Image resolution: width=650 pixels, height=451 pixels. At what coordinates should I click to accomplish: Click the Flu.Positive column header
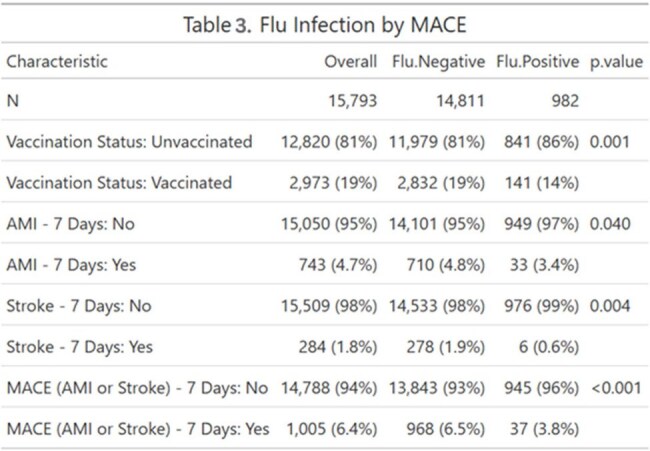(538, 62)
